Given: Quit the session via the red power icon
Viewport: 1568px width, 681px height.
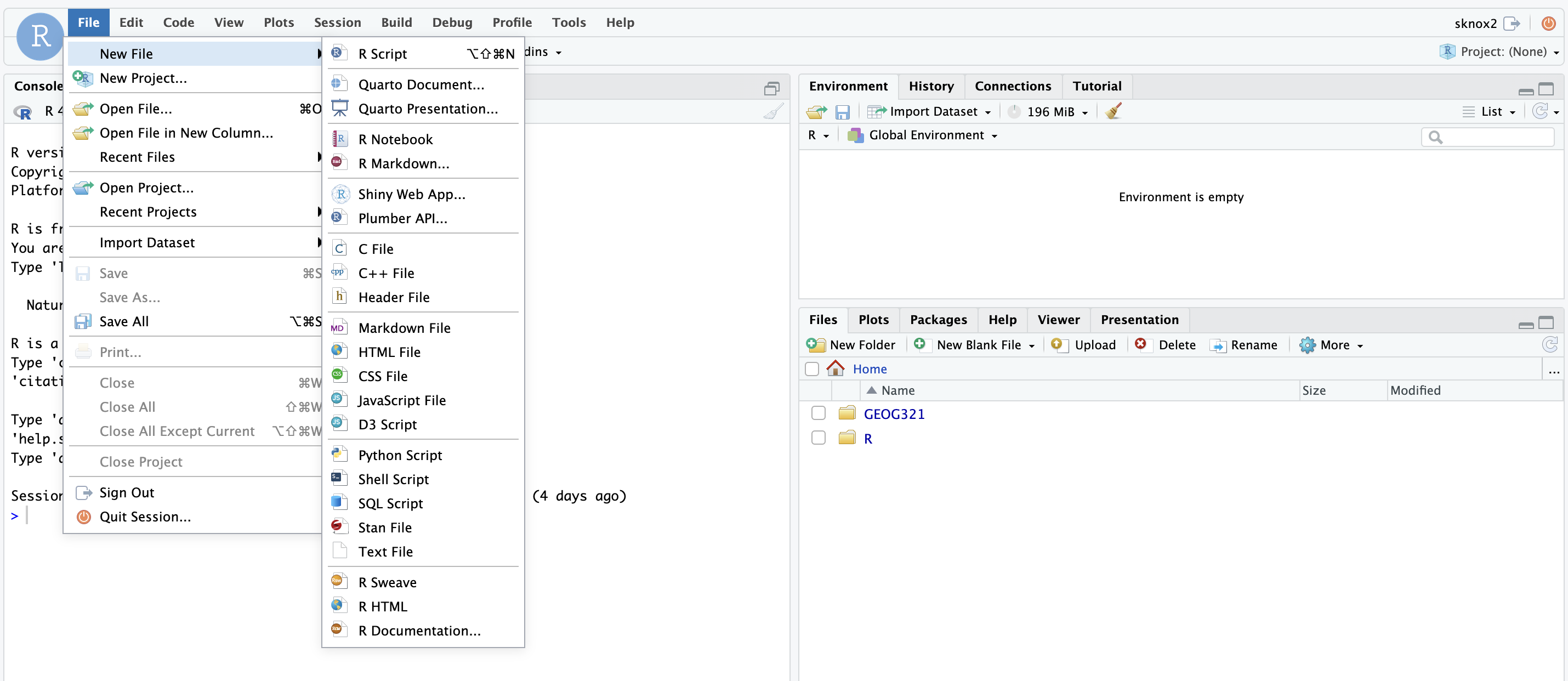Looking at the screenshot, I should (x=1549, y=24).
